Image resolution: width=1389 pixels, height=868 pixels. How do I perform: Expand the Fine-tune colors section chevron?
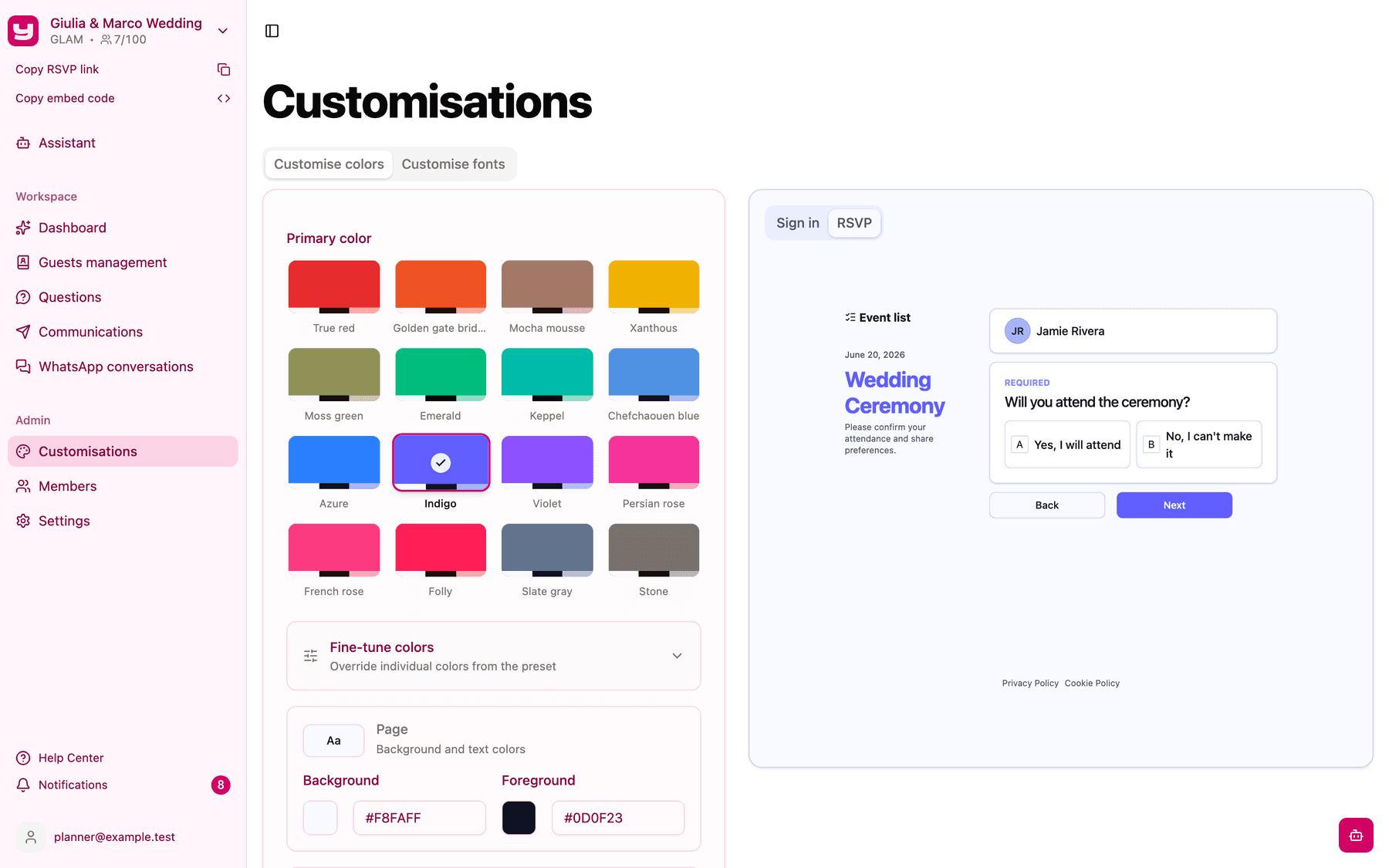point(677,656)
